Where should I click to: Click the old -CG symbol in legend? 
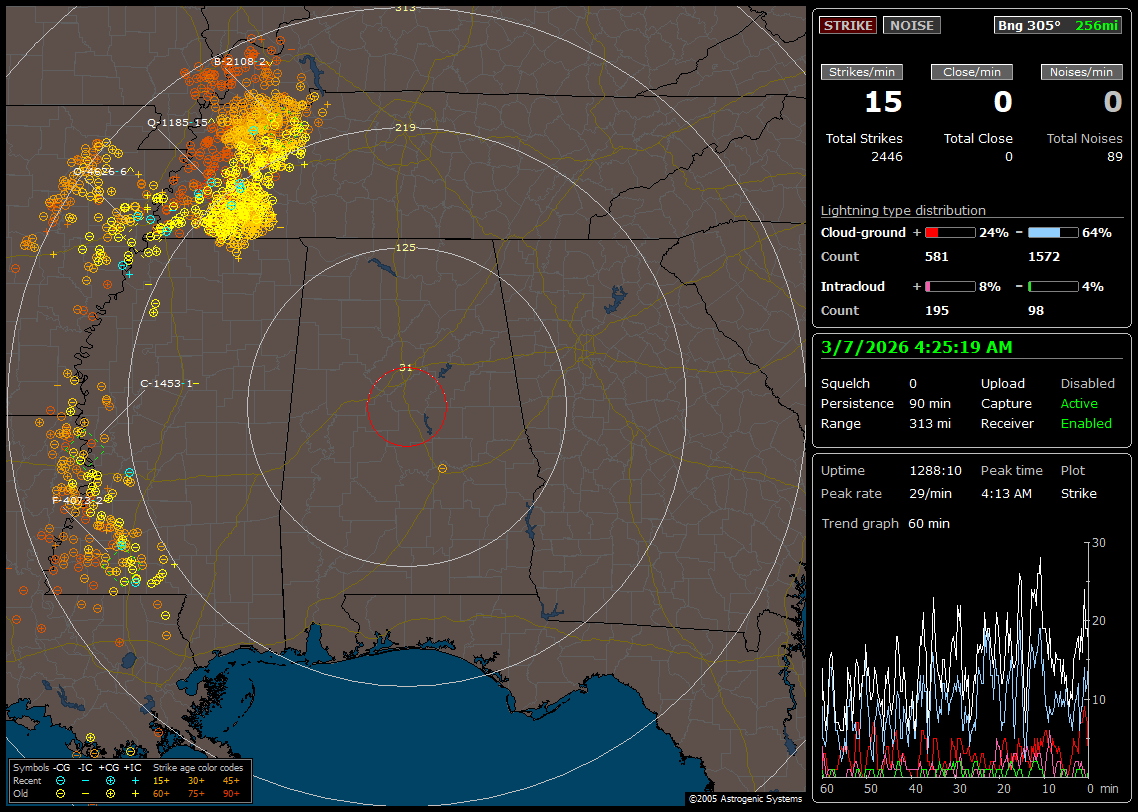61,793
